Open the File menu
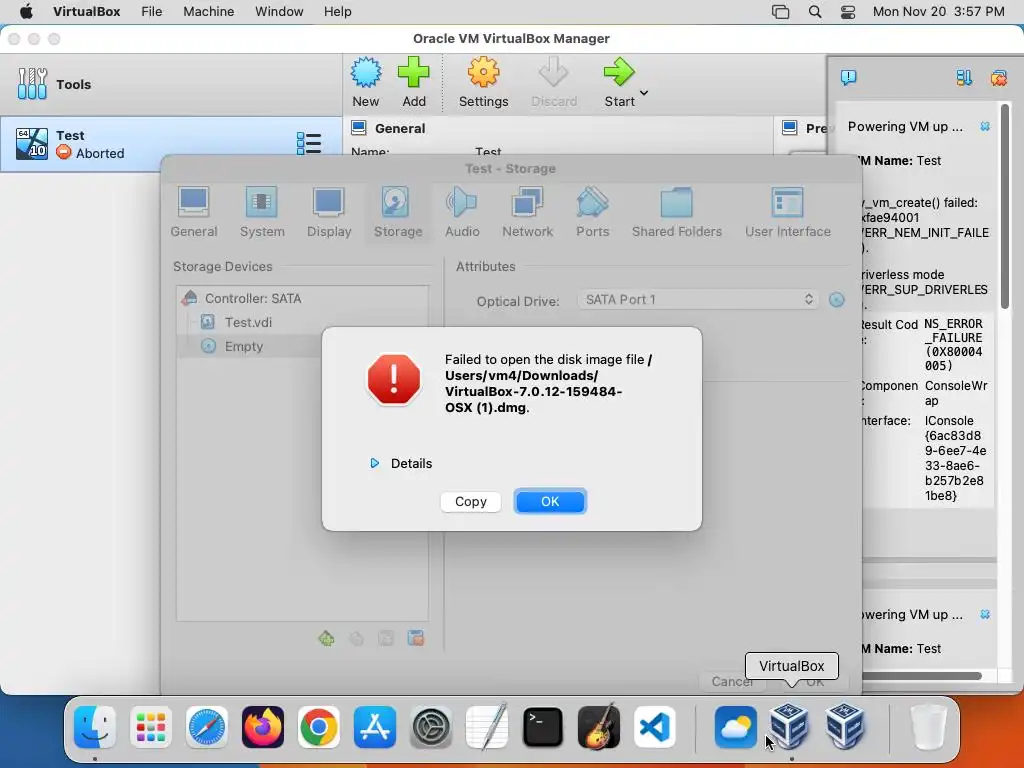The width and height of the screenshot is (1024, 768). [x=152, y=12]
